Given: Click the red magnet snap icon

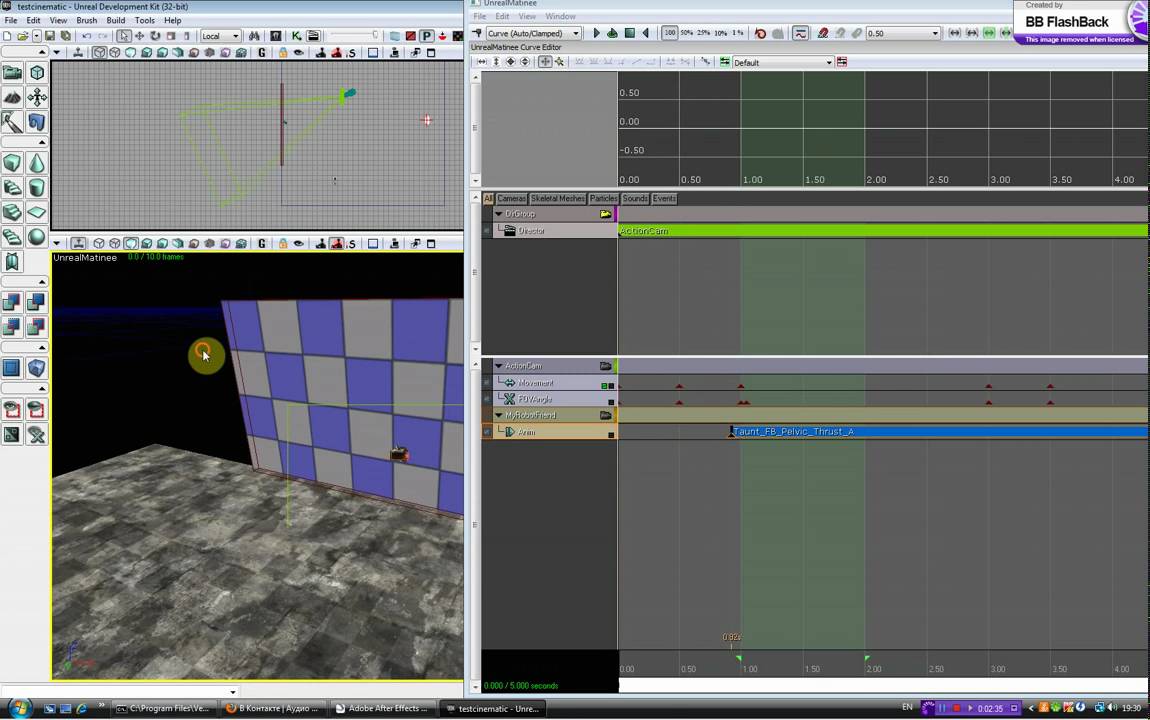Looking at the screenshot, I should point(823,33).
